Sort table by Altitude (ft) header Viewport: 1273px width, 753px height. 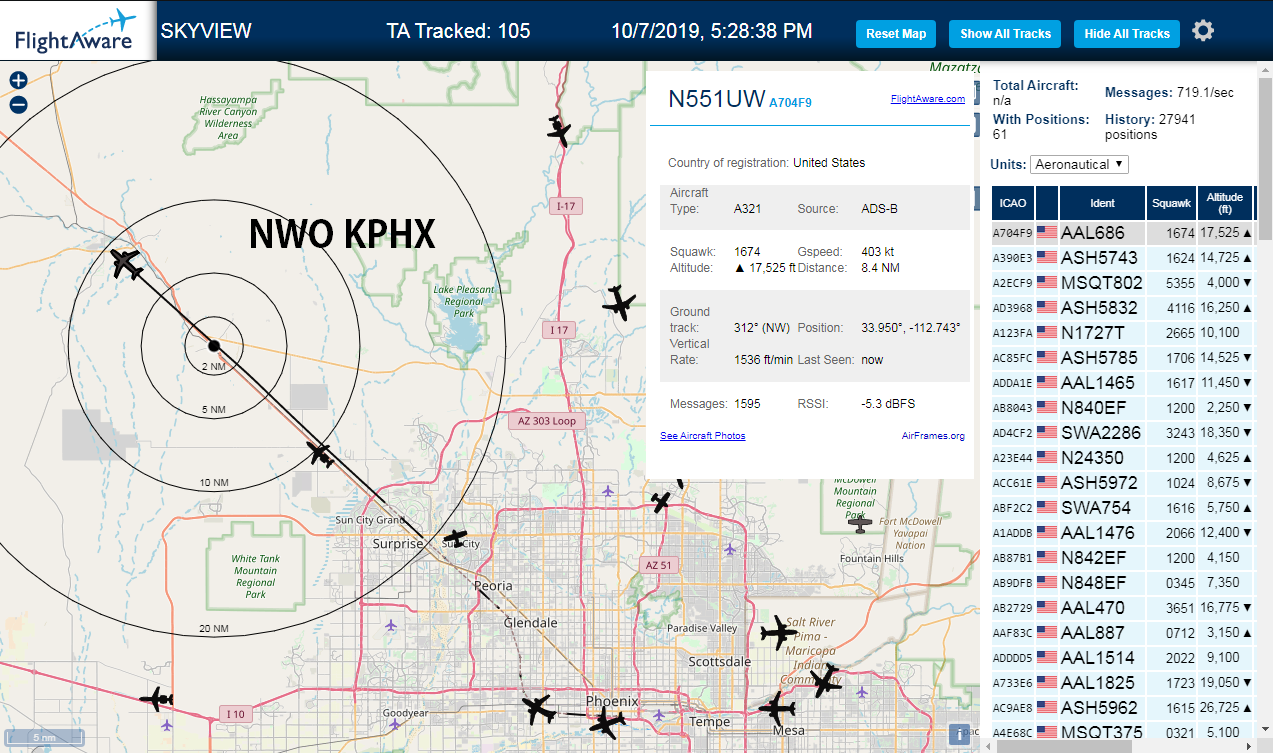click(1224, 203)
